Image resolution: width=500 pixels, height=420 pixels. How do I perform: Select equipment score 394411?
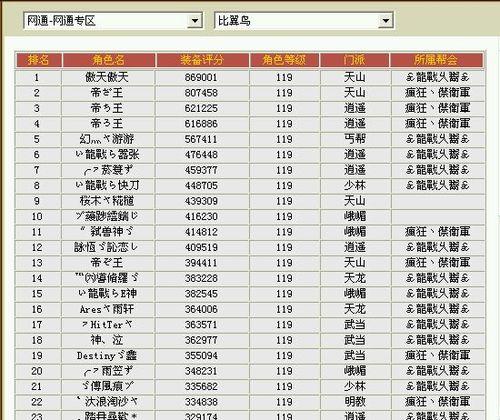tap(201, 263)
